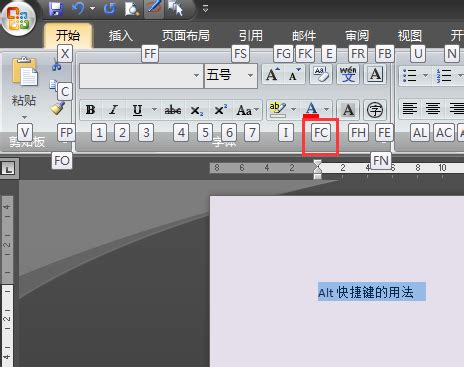Image resolution: width=464 pixels, height=367 pixels.
Task: Open the bullet library dropdown arrow
Action: click(x=425, y=76)
